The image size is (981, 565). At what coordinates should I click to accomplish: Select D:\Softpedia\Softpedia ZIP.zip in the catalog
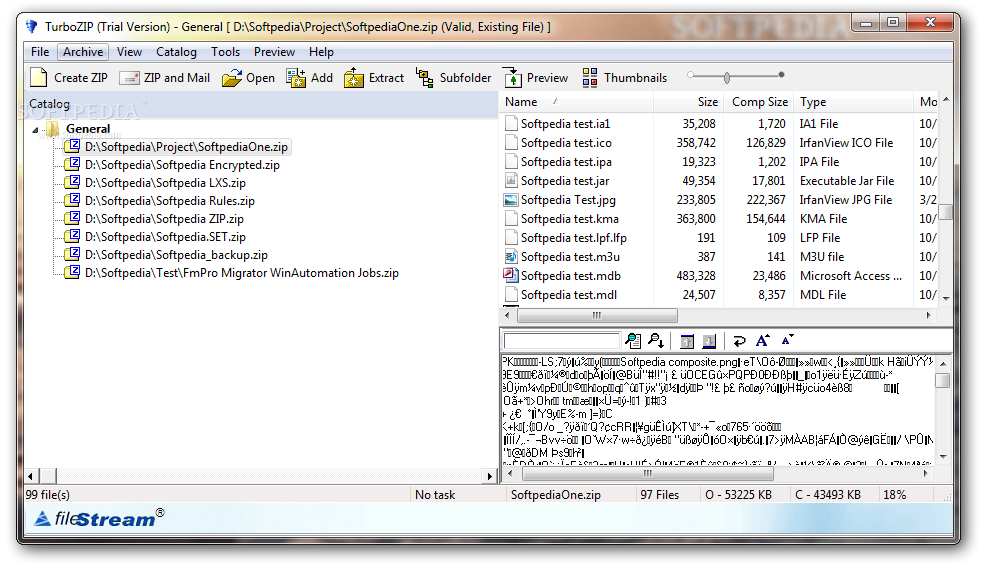click(165, 219)
